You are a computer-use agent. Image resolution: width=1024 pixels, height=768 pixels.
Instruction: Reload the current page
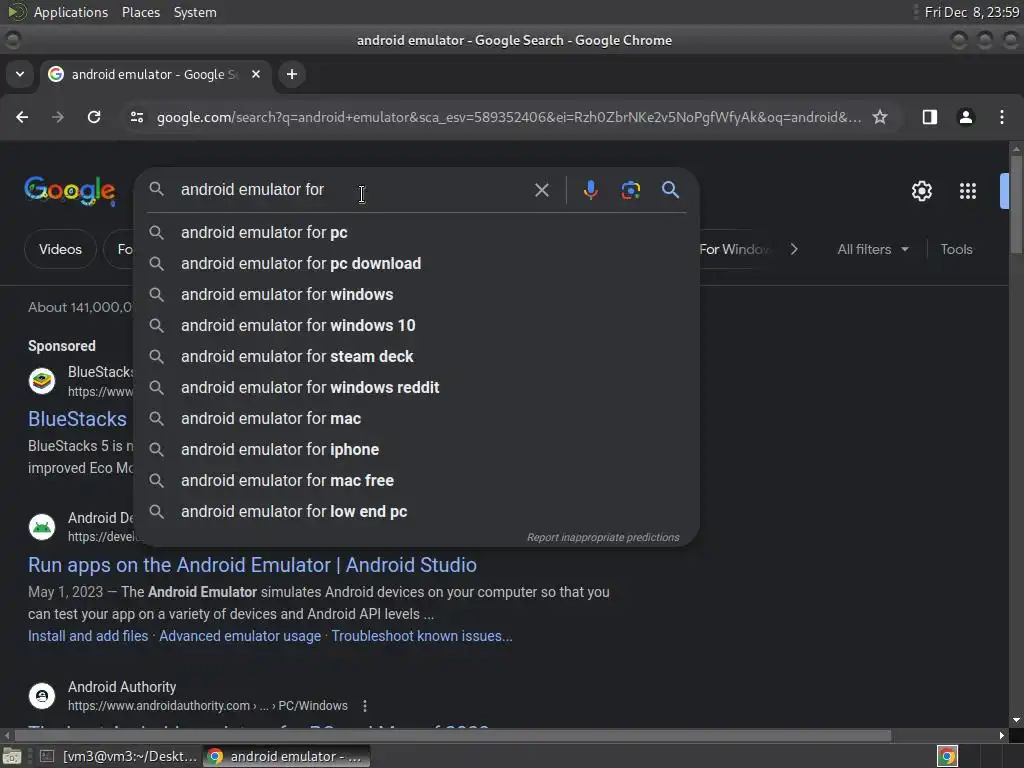click(x=94, y=117)
